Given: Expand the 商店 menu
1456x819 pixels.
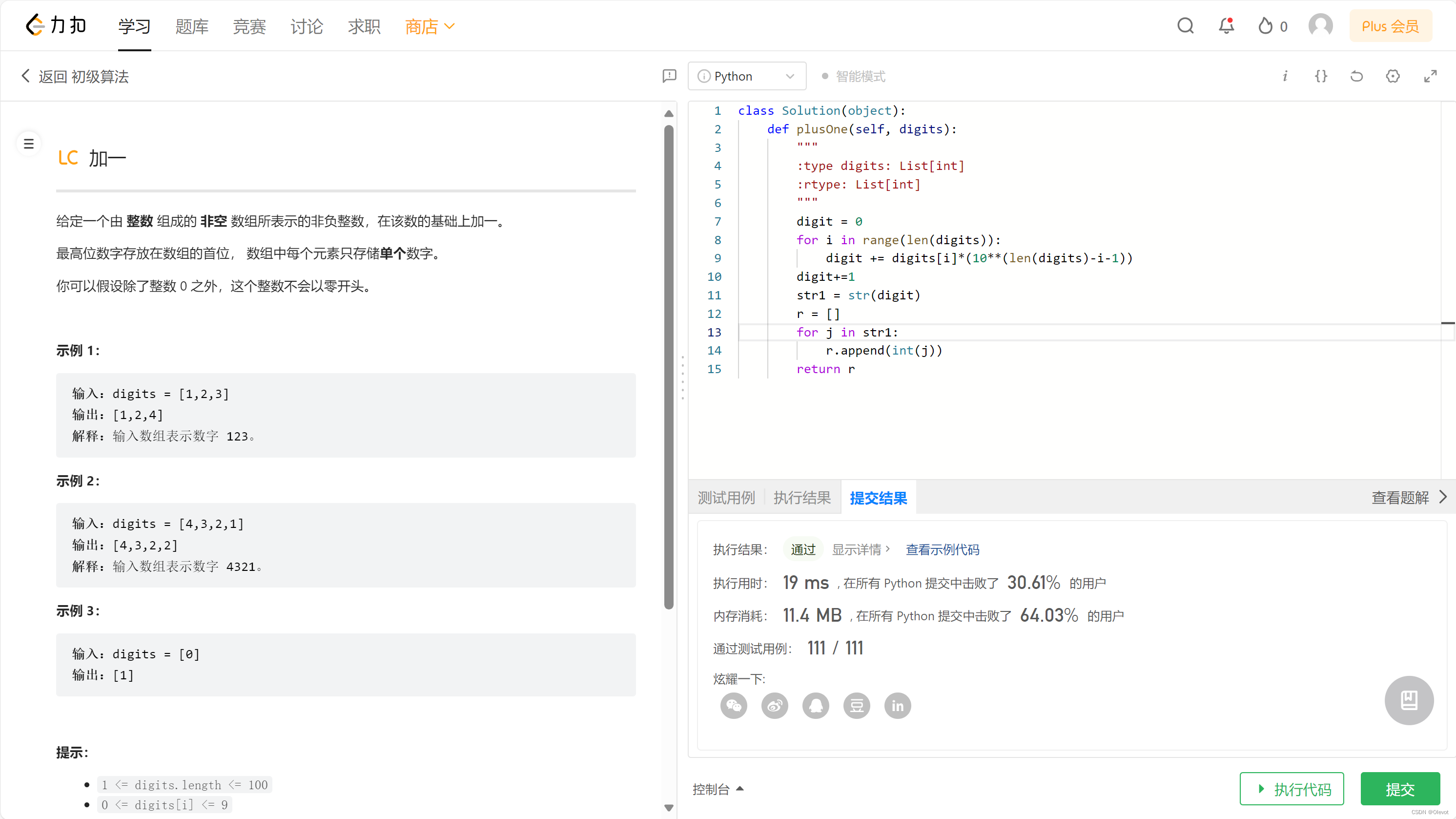Looking at the screenshot, I should coord(430,26).
